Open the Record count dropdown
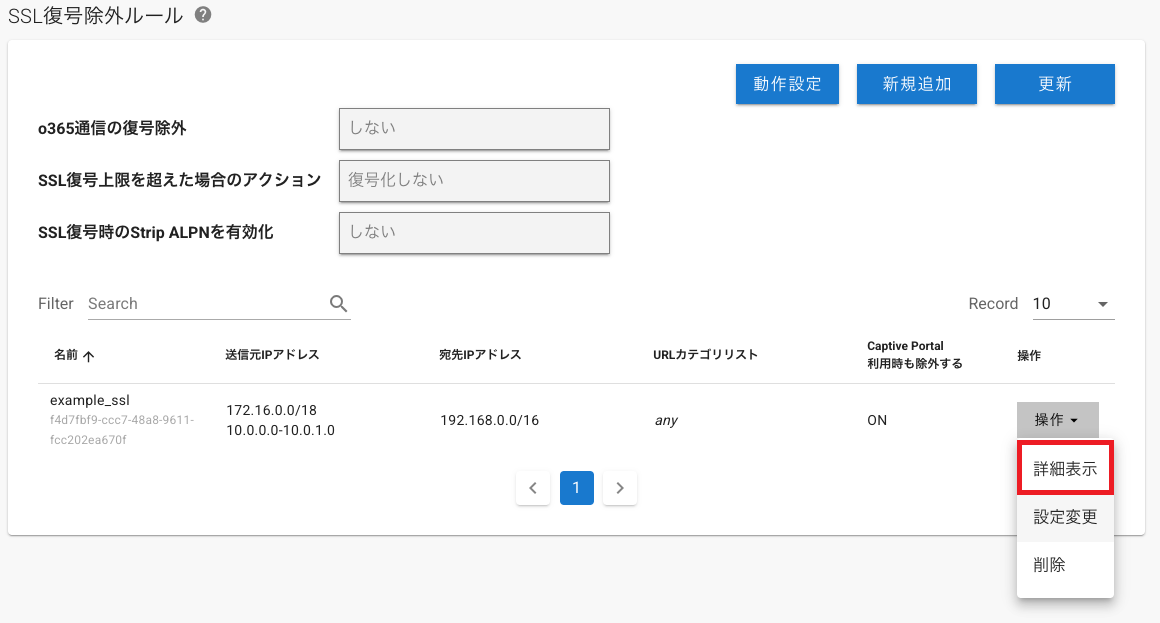Screen dimensions: 1160x623 pos(1073,303)
